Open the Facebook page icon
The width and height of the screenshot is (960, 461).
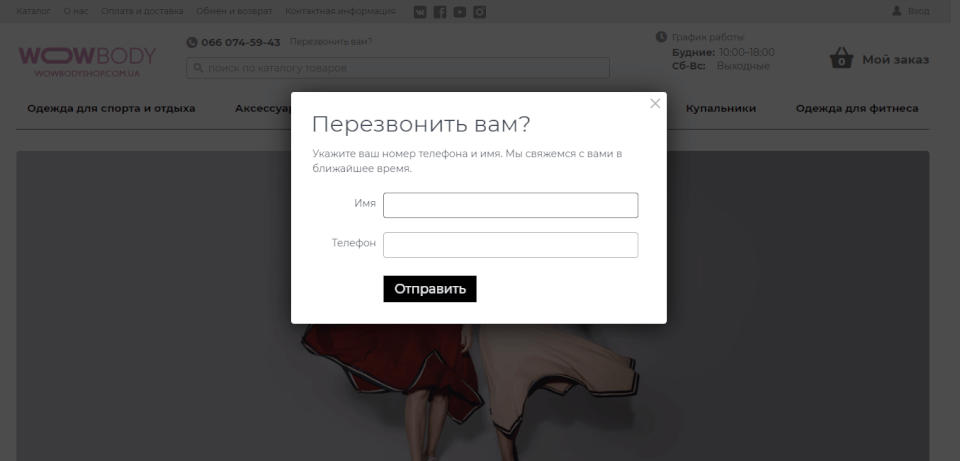[x=440, y=12]
